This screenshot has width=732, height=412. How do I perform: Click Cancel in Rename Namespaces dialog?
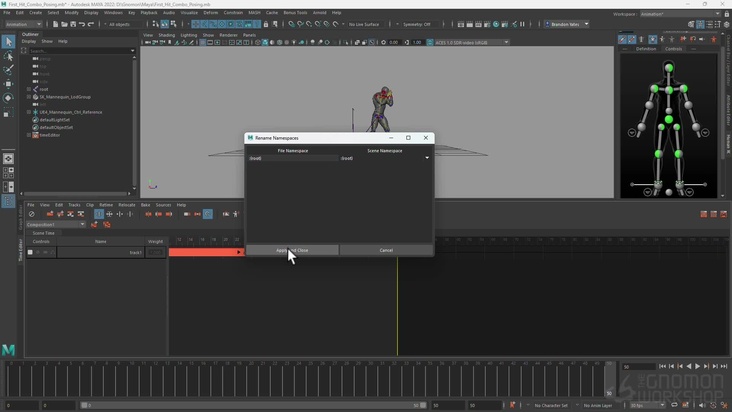pyautogui.click(x=386, y=251)
